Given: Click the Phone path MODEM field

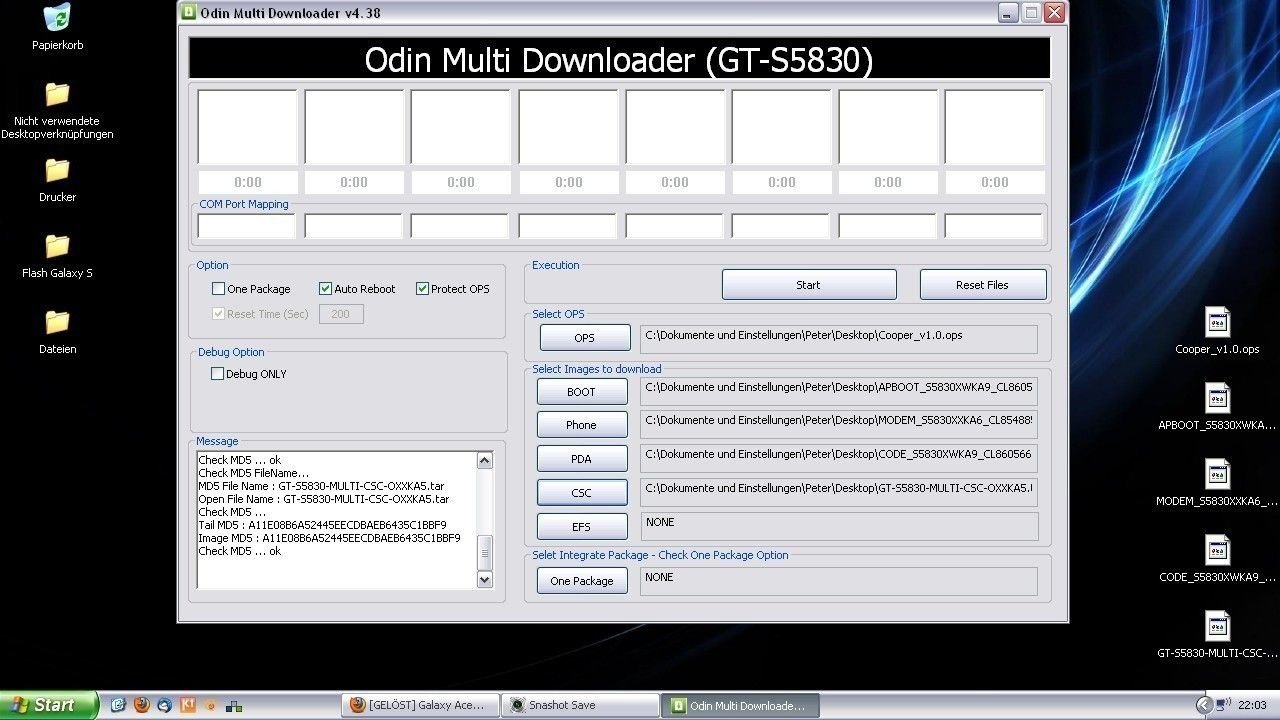Looking at the screenshot, I should 839,424.
